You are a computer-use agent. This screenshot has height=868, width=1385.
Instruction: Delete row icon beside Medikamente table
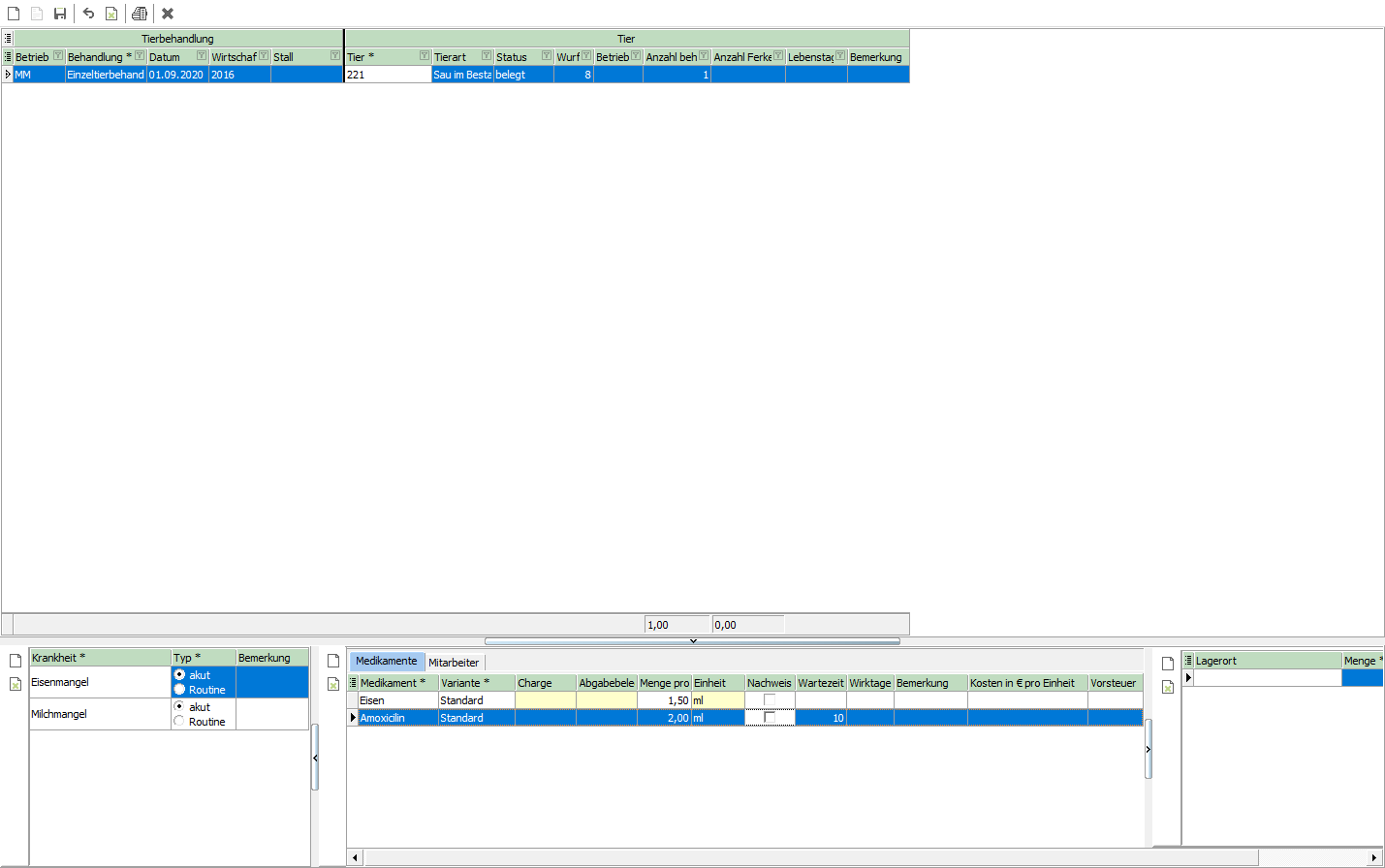[x=333, y=684]
